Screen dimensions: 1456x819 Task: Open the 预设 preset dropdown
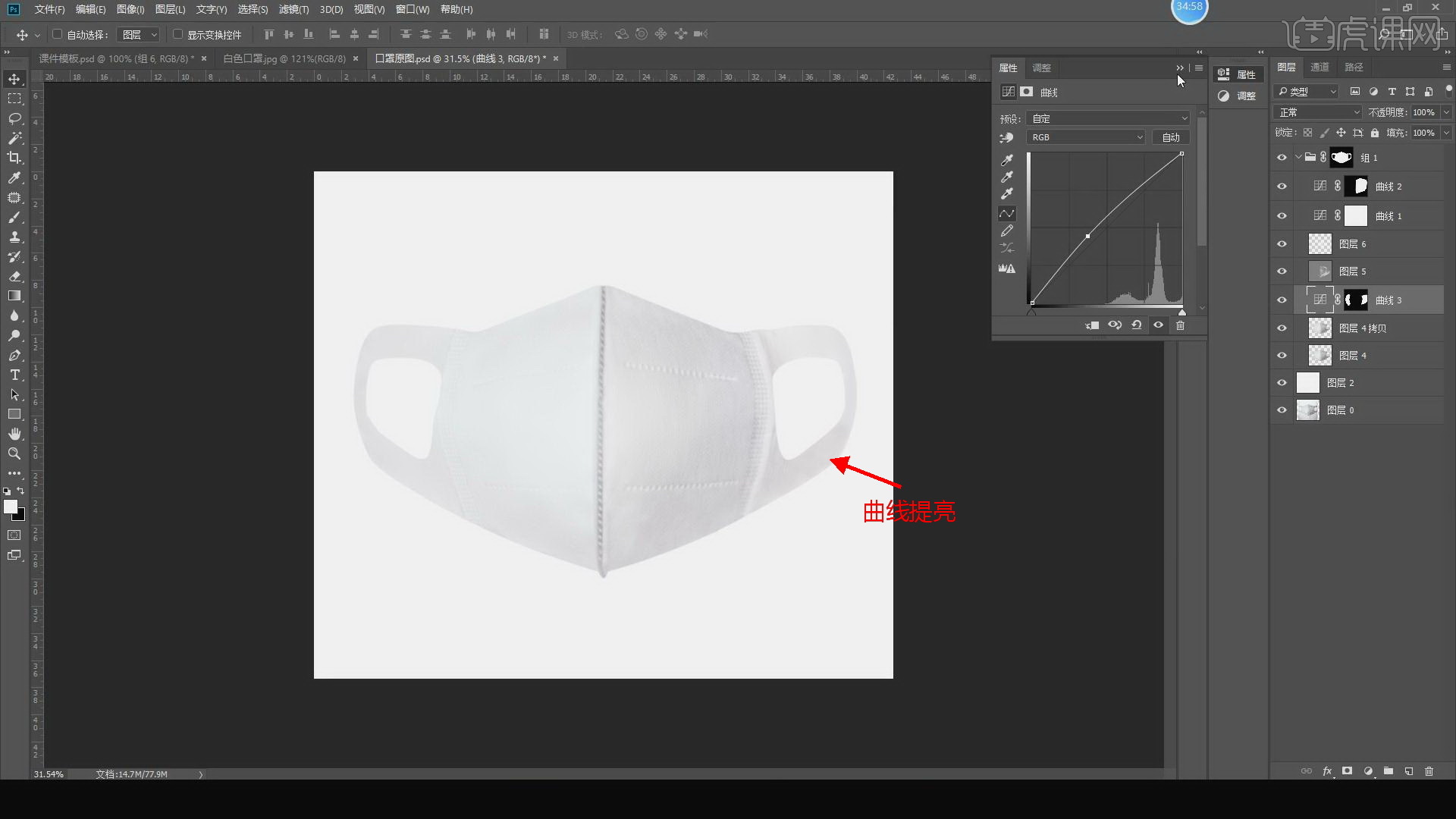point(1108,118)
